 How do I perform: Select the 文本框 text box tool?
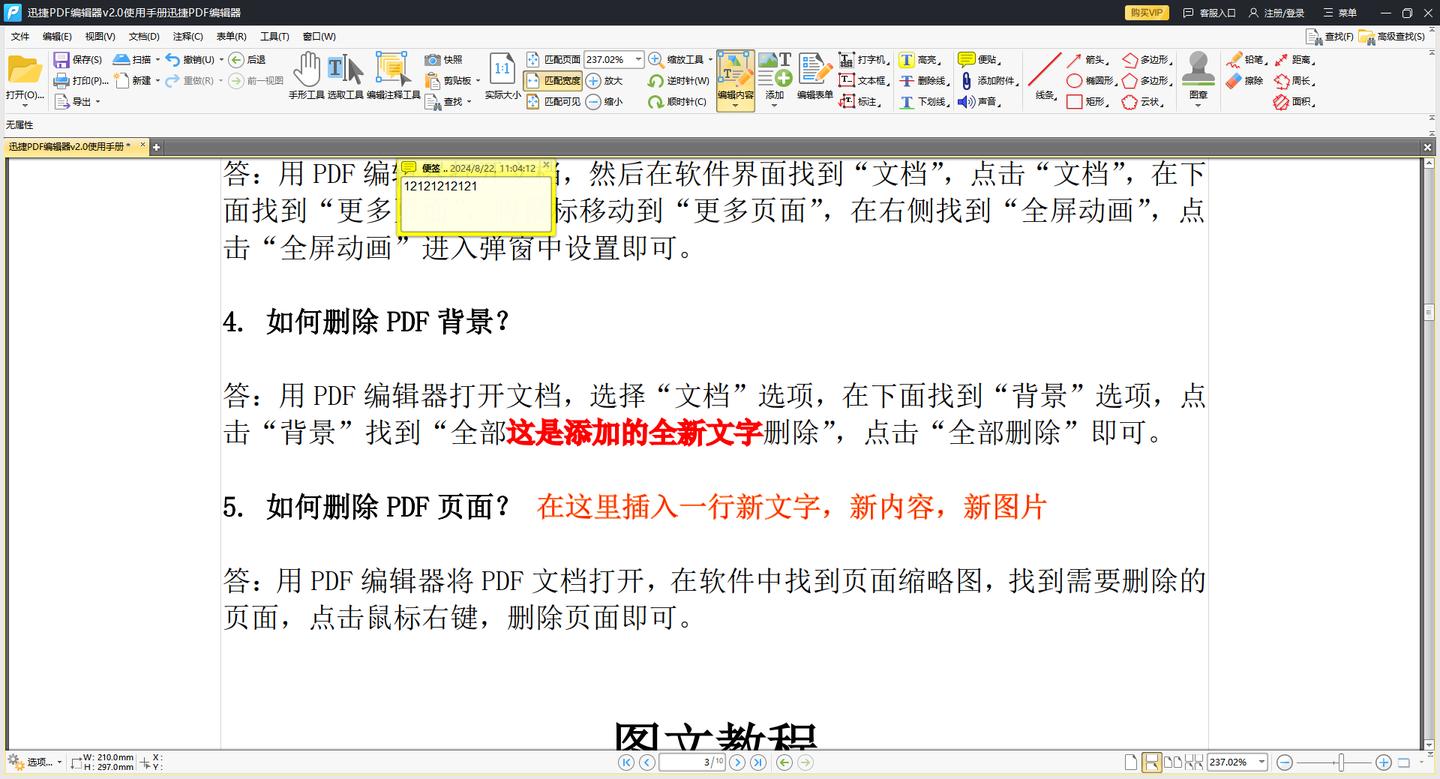pyautogui.click(x=867, y=81)
